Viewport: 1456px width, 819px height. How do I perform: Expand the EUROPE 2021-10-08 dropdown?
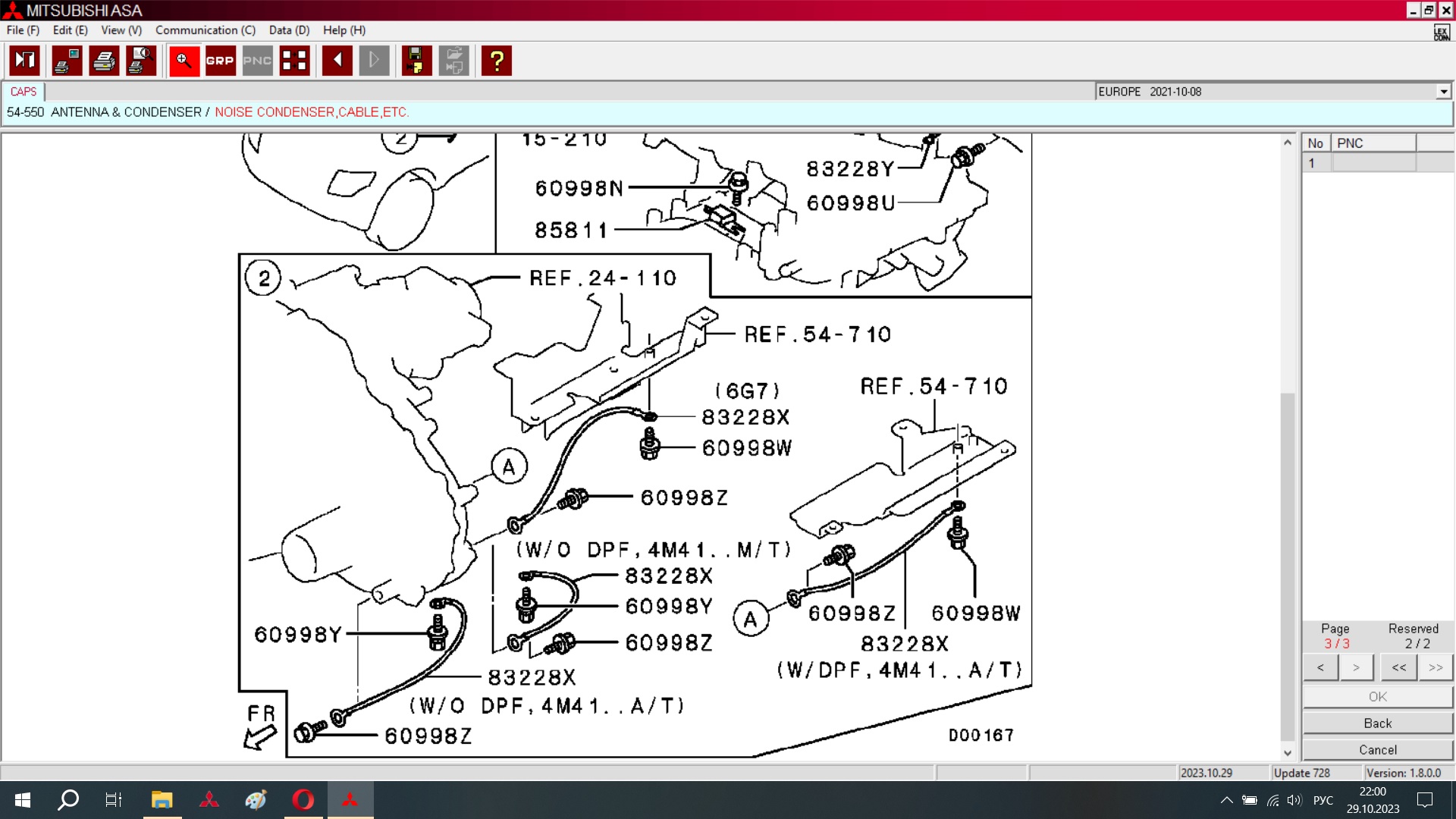coord(1443,92)
